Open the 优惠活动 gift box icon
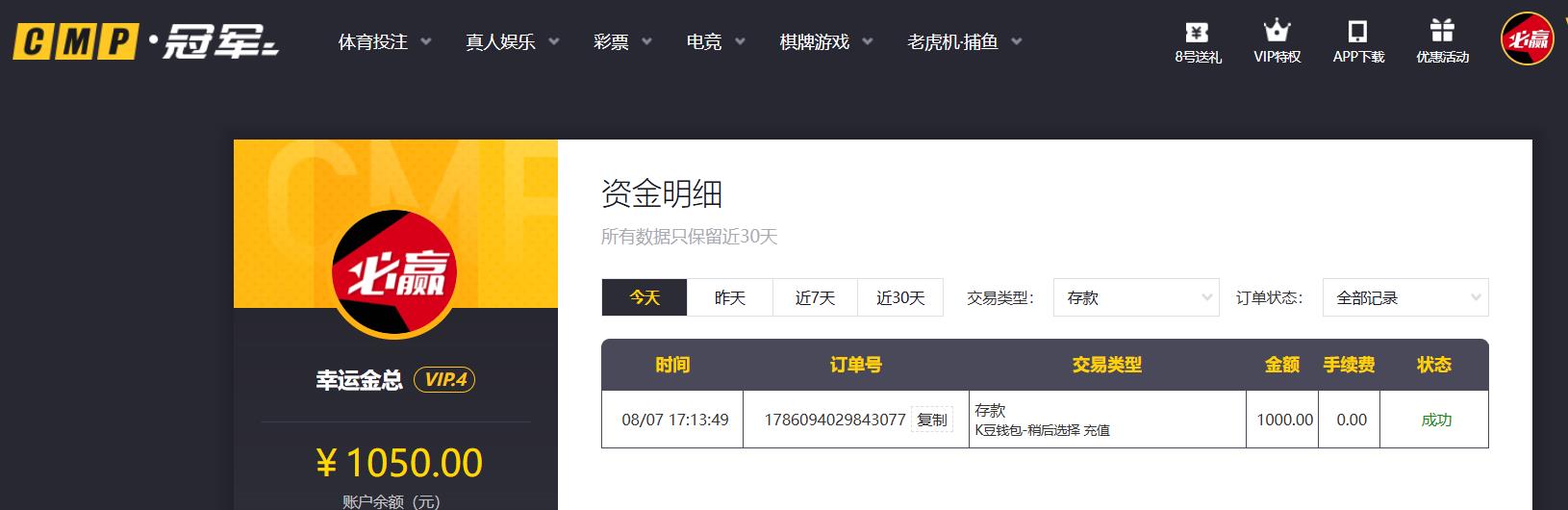 [x=1442, y=42]
